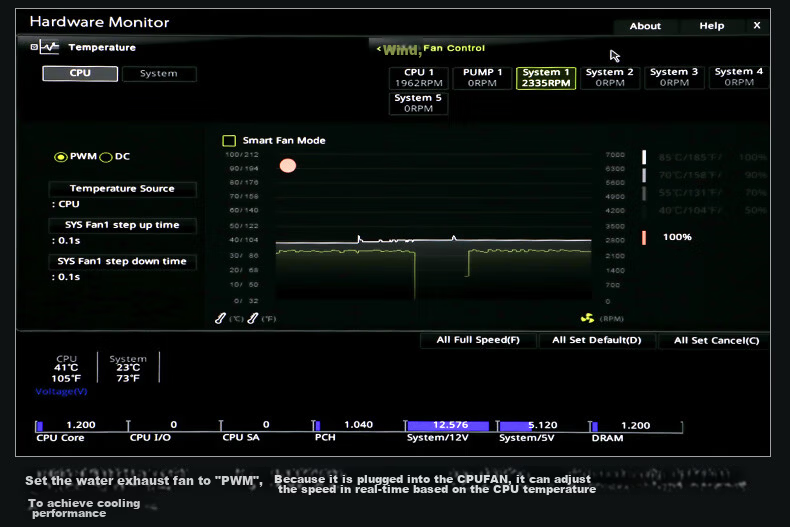Click the temperature waveform icon
Screen dimensions: 790x527
click(x=49, y=47)
